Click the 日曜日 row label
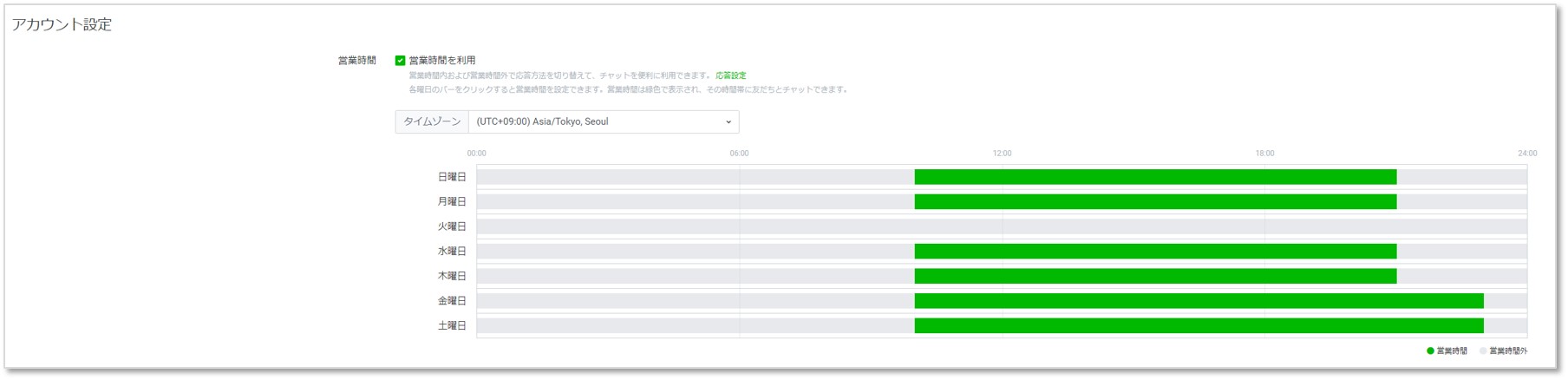Screen dimensions: 1568x380 coord(451,177)
